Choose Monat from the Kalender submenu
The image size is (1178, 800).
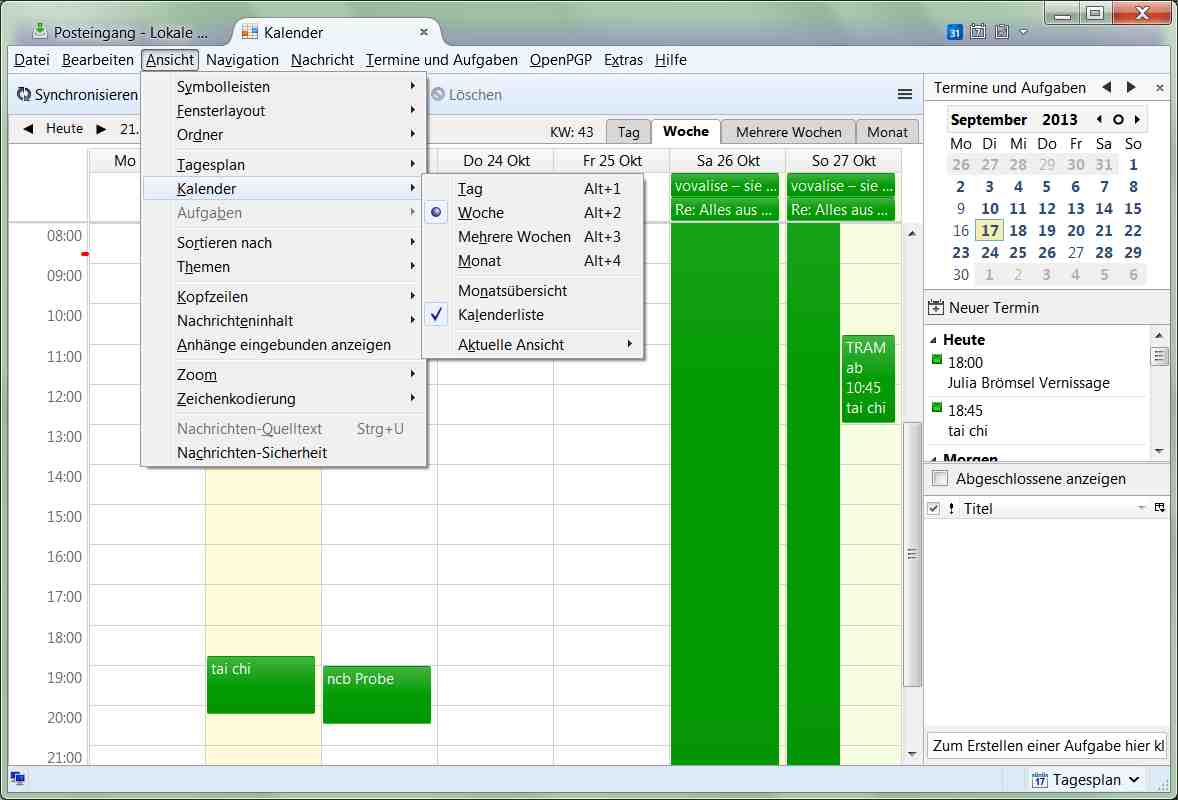coord(479,261)
